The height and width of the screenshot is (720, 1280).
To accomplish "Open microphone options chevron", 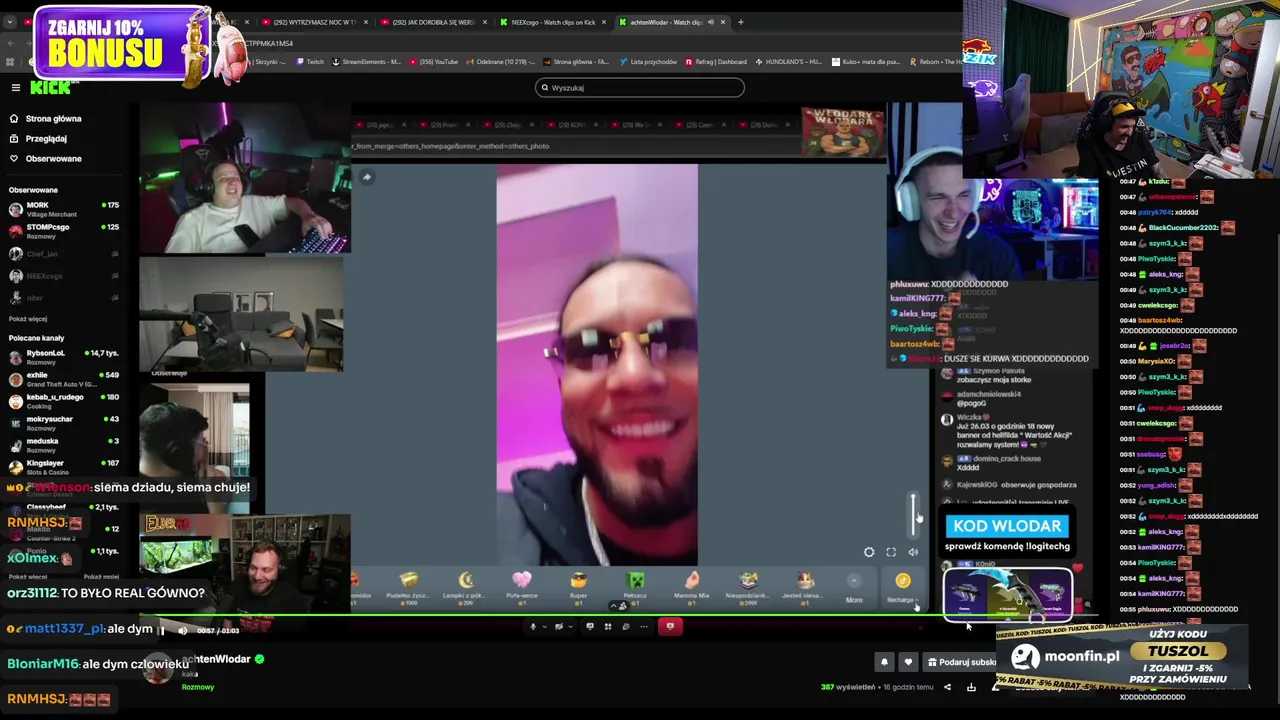I will pyautogui.click(x=545, y=627).
